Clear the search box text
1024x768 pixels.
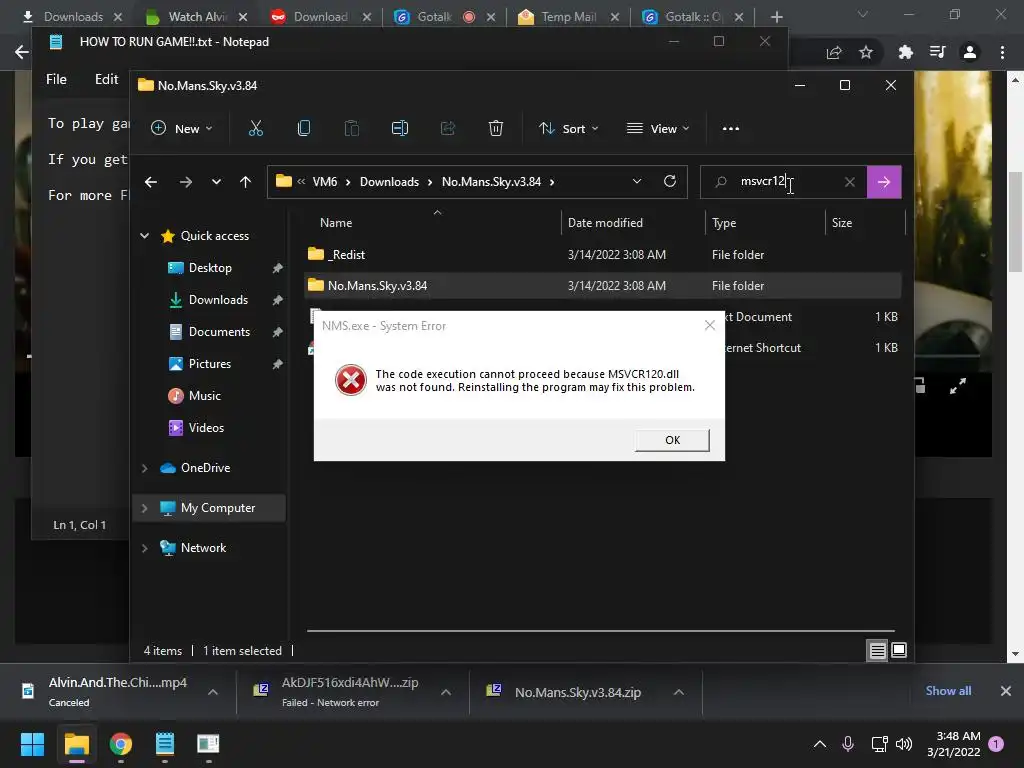[x=849, y=182]
